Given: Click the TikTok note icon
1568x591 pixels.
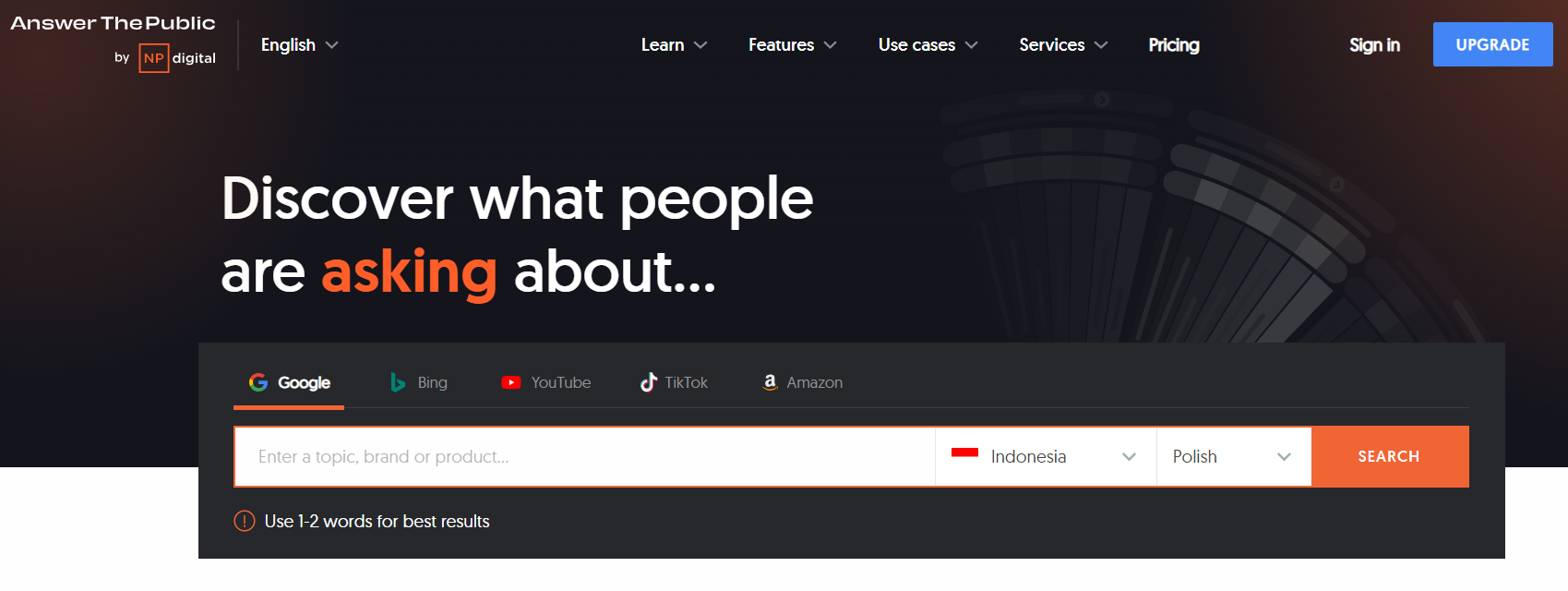Looking at the screenshot, I should pyautogui.click(x=649, y=382).
